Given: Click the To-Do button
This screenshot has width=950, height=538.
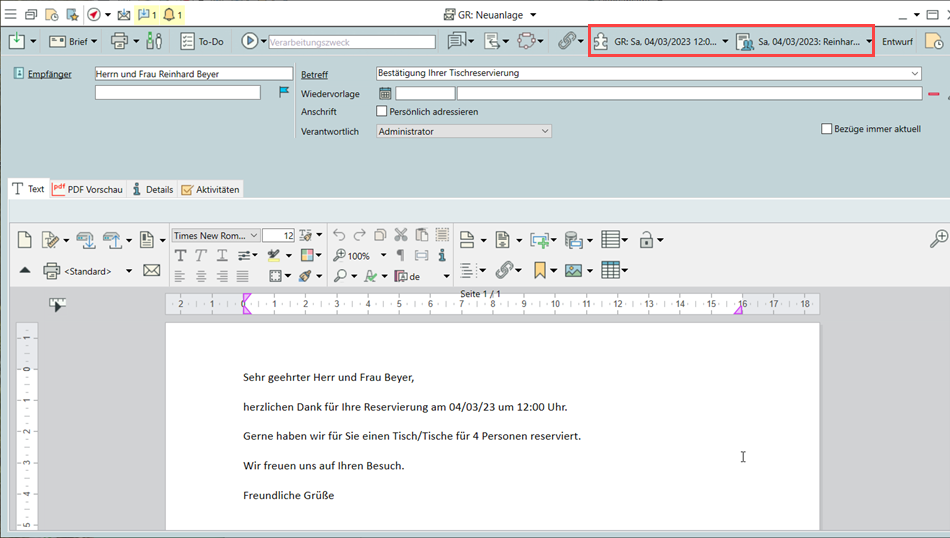Looking at the screenshot, I should (202, 41).
